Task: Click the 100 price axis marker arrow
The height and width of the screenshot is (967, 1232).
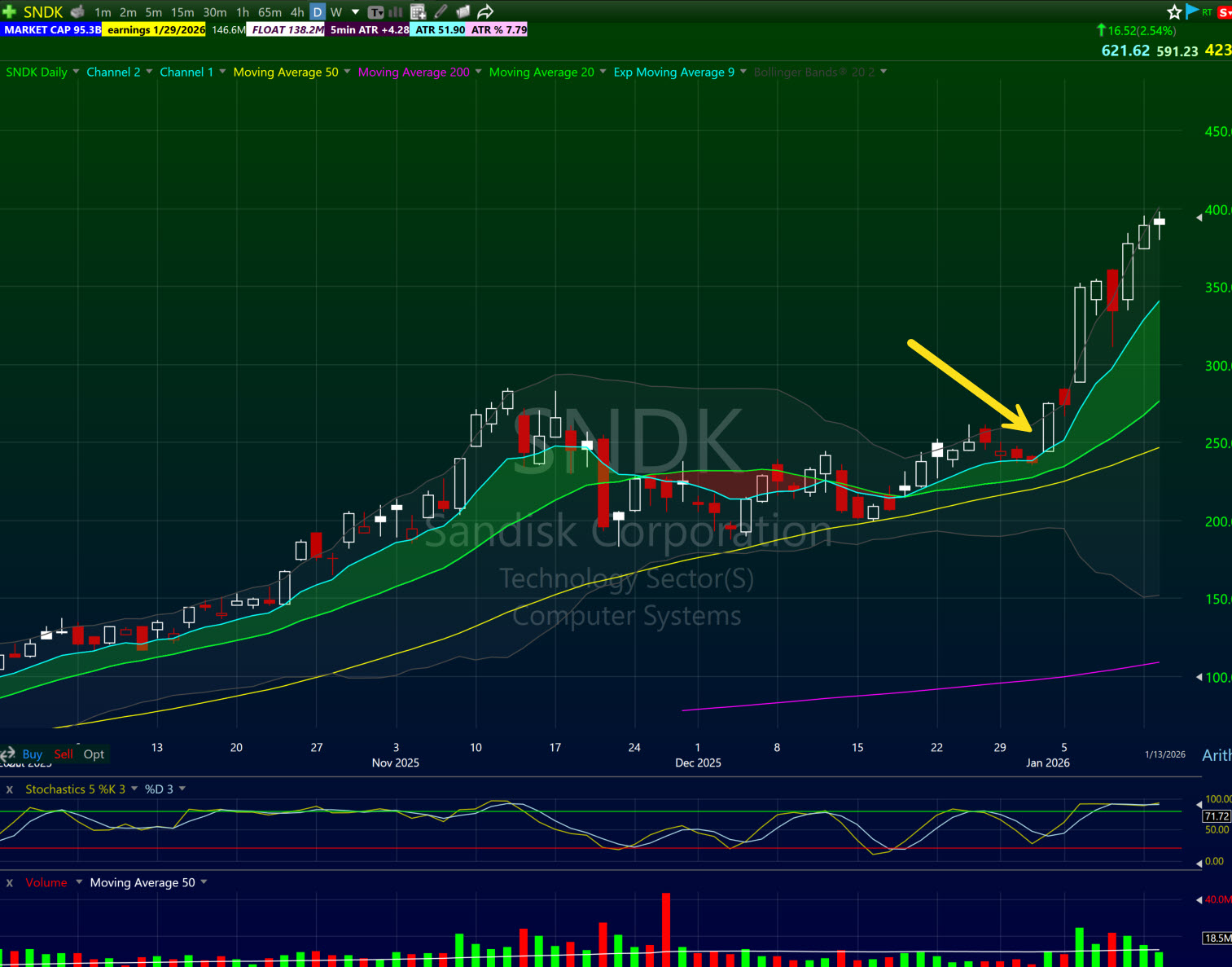Action: tap(1199, 677)
